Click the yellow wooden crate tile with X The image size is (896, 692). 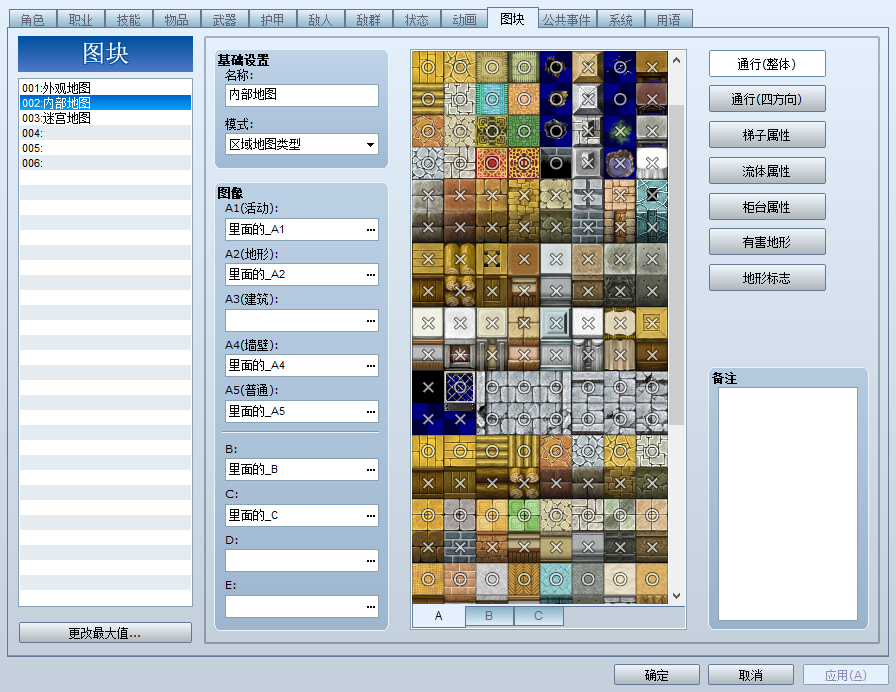651,323
